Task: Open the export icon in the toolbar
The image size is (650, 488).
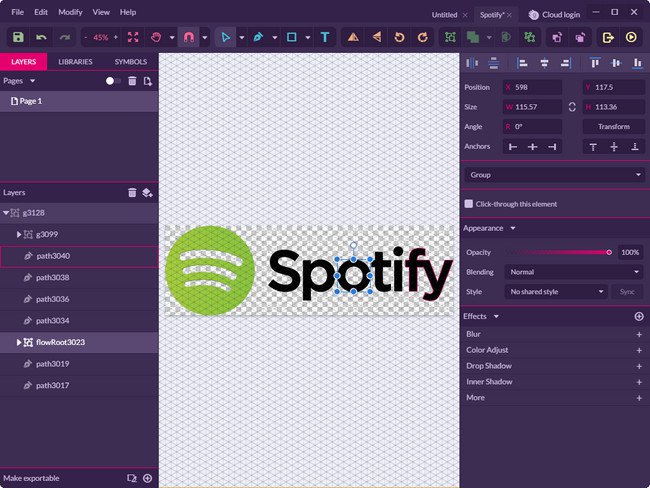Action: [x=608, y=37]
